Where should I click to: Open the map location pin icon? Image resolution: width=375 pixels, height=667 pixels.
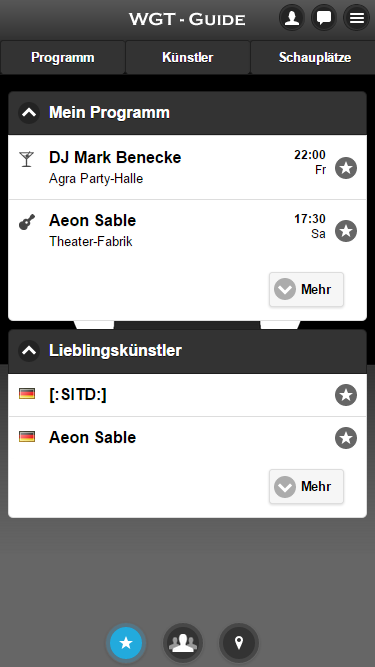[x=239, y=643]
